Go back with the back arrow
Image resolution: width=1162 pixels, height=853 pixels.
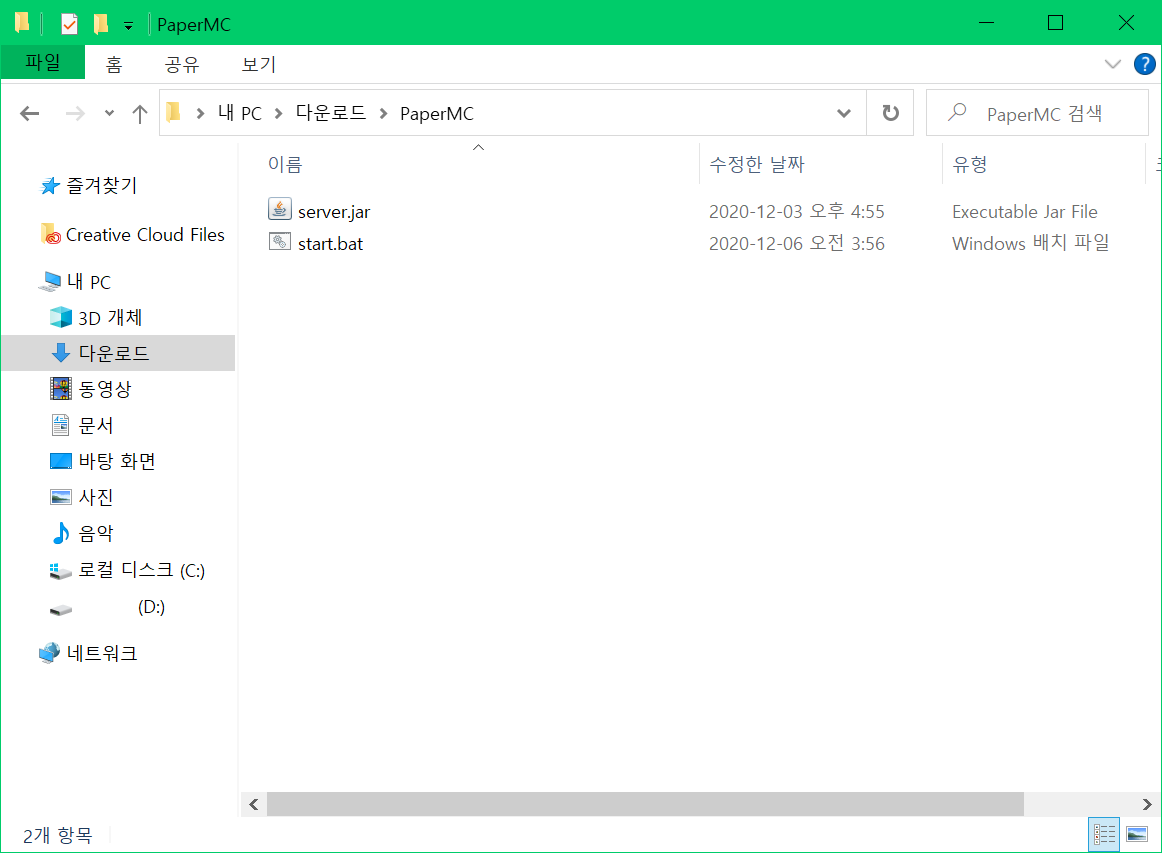30,113
